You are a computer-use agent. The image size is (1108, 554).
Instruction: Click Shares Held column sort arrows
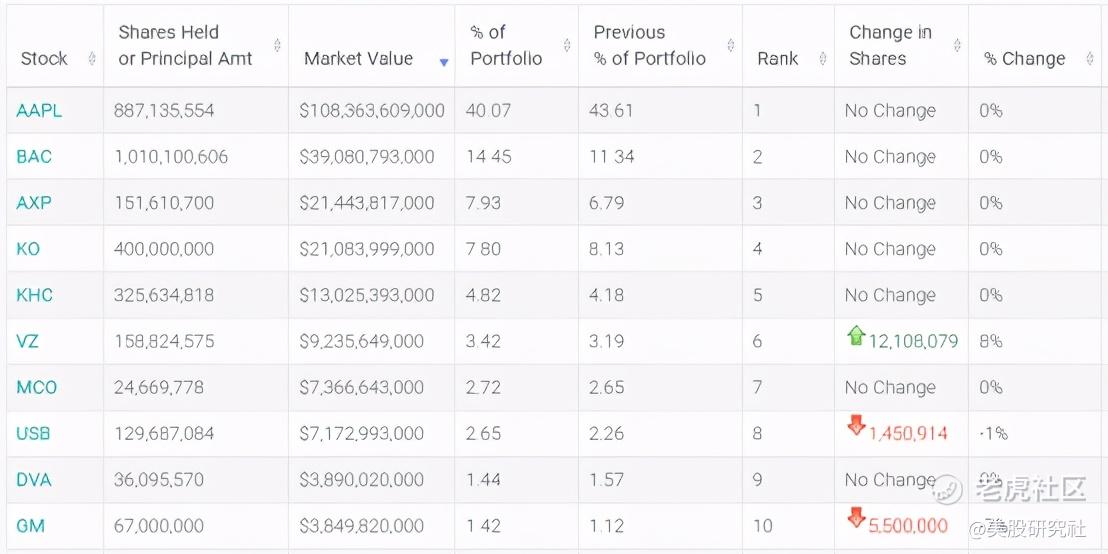[277, 46]
